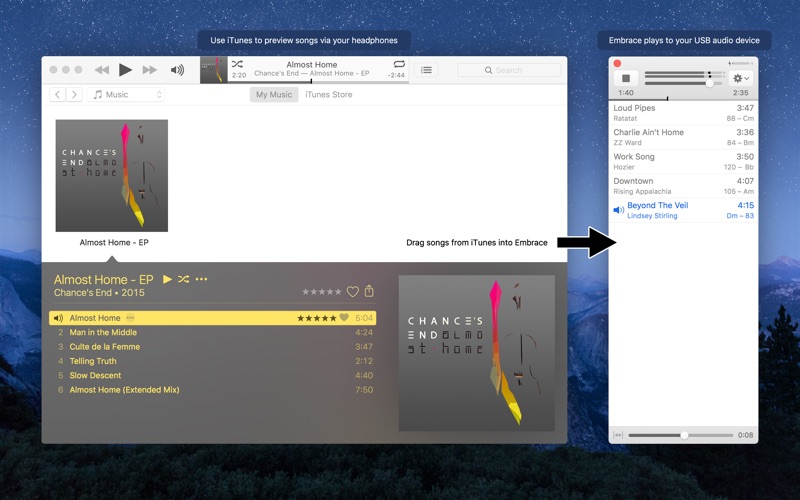The width and height of the screenshot is (800, 500).
Task: Select track Man in the Middle
Action: [x=212, y=332]
